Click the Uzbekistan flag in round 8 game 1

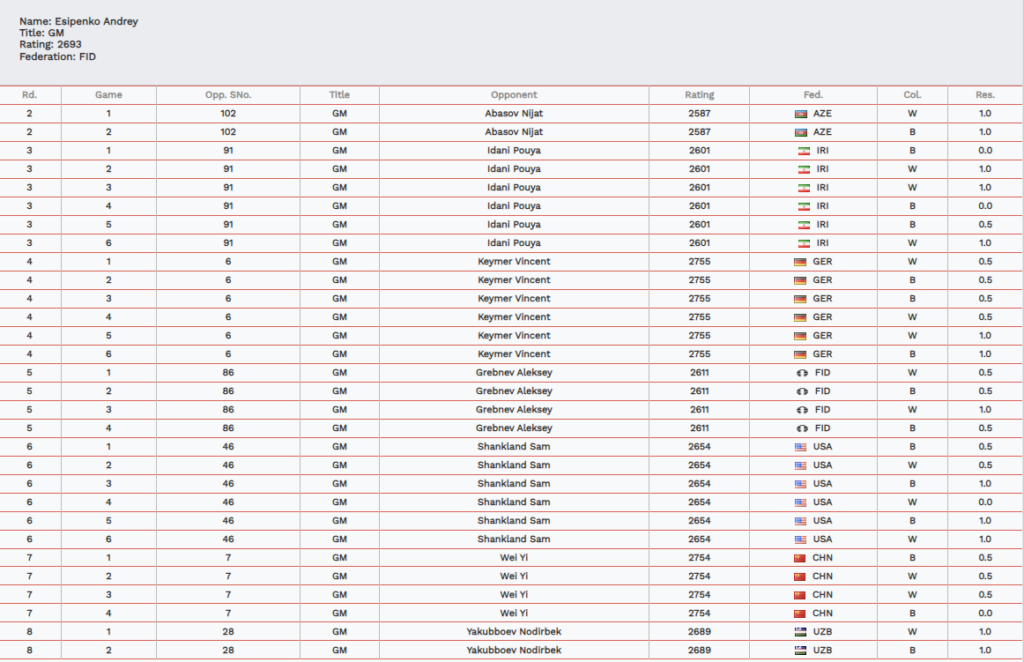pyautogui.click(x=801, y=632)
